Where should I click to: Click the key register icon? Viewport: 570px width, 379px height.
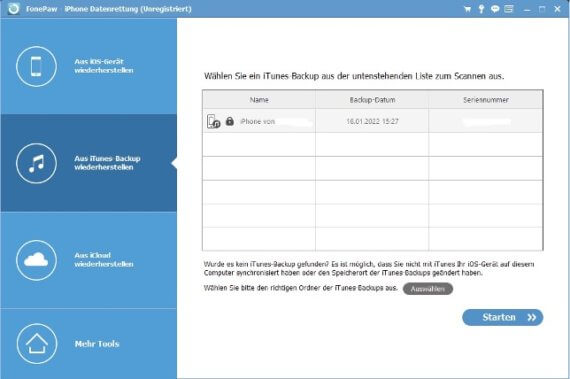(481, 9)
